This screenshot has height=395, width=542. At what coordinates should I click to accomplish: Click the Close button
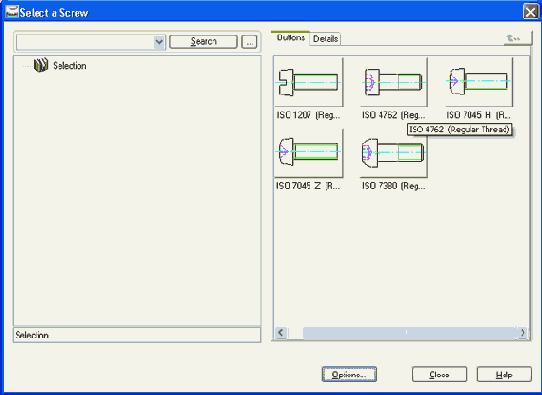(x=439, y=374)
